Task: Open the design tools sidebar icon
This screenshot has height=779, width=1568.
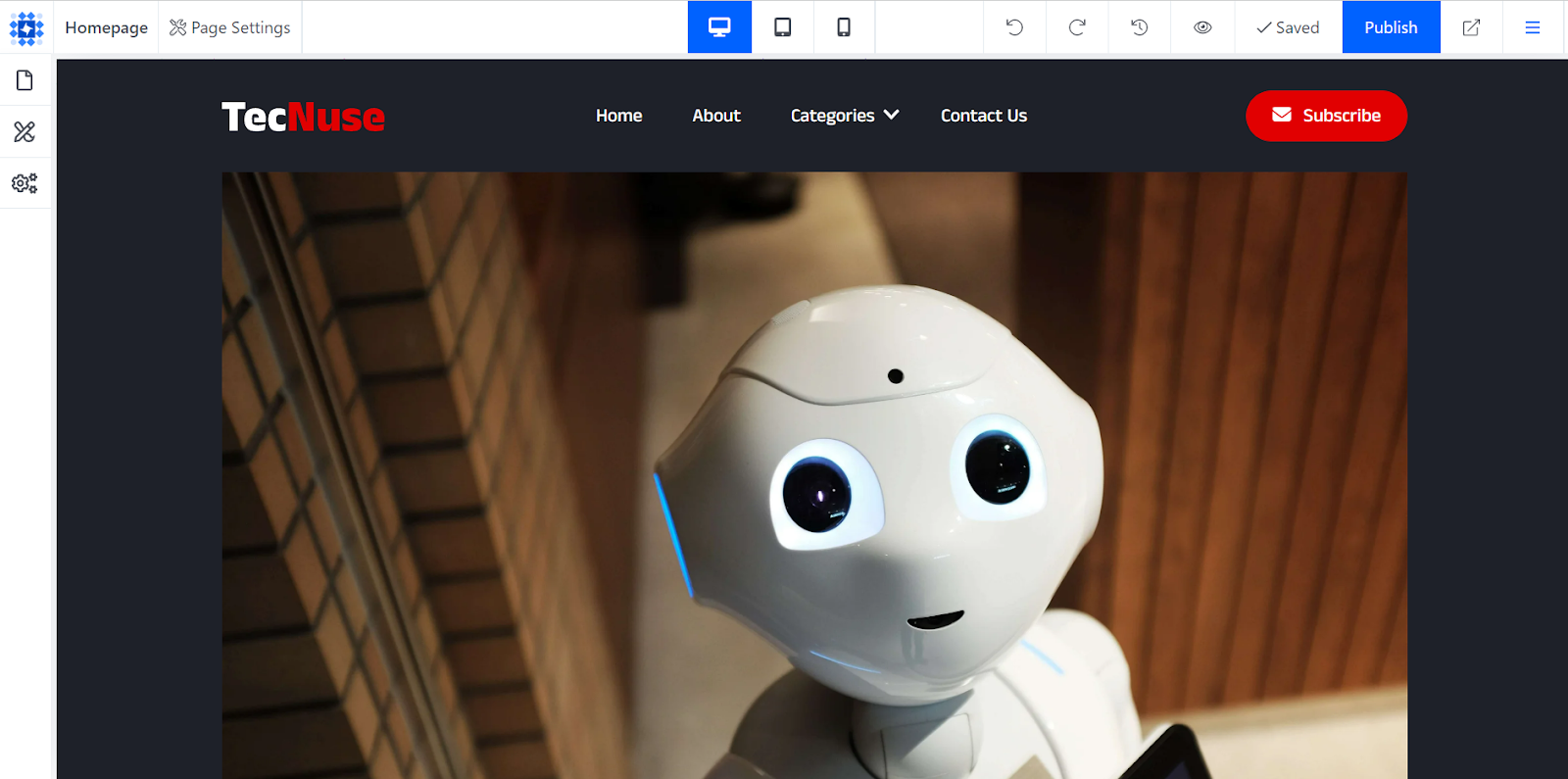Action: 24,131
